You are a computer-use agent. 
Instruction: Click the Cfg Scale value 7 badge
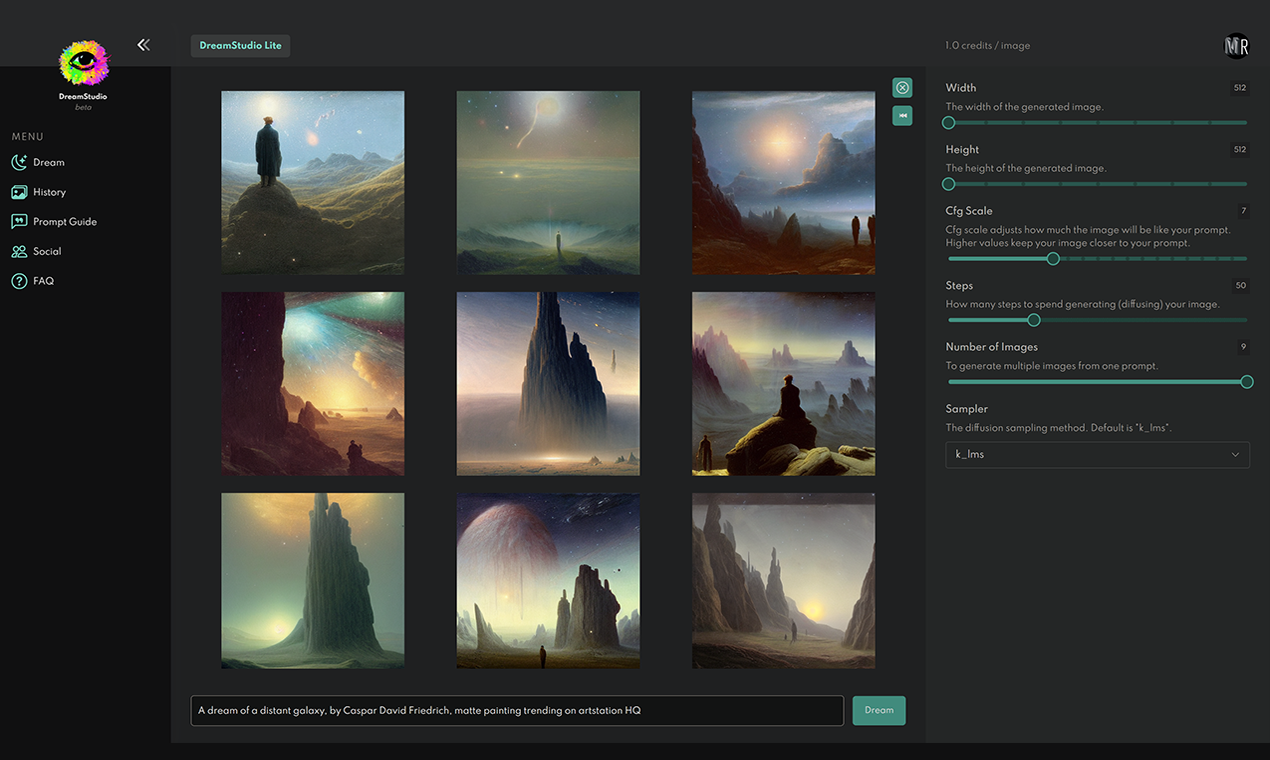coord(1243,211)
